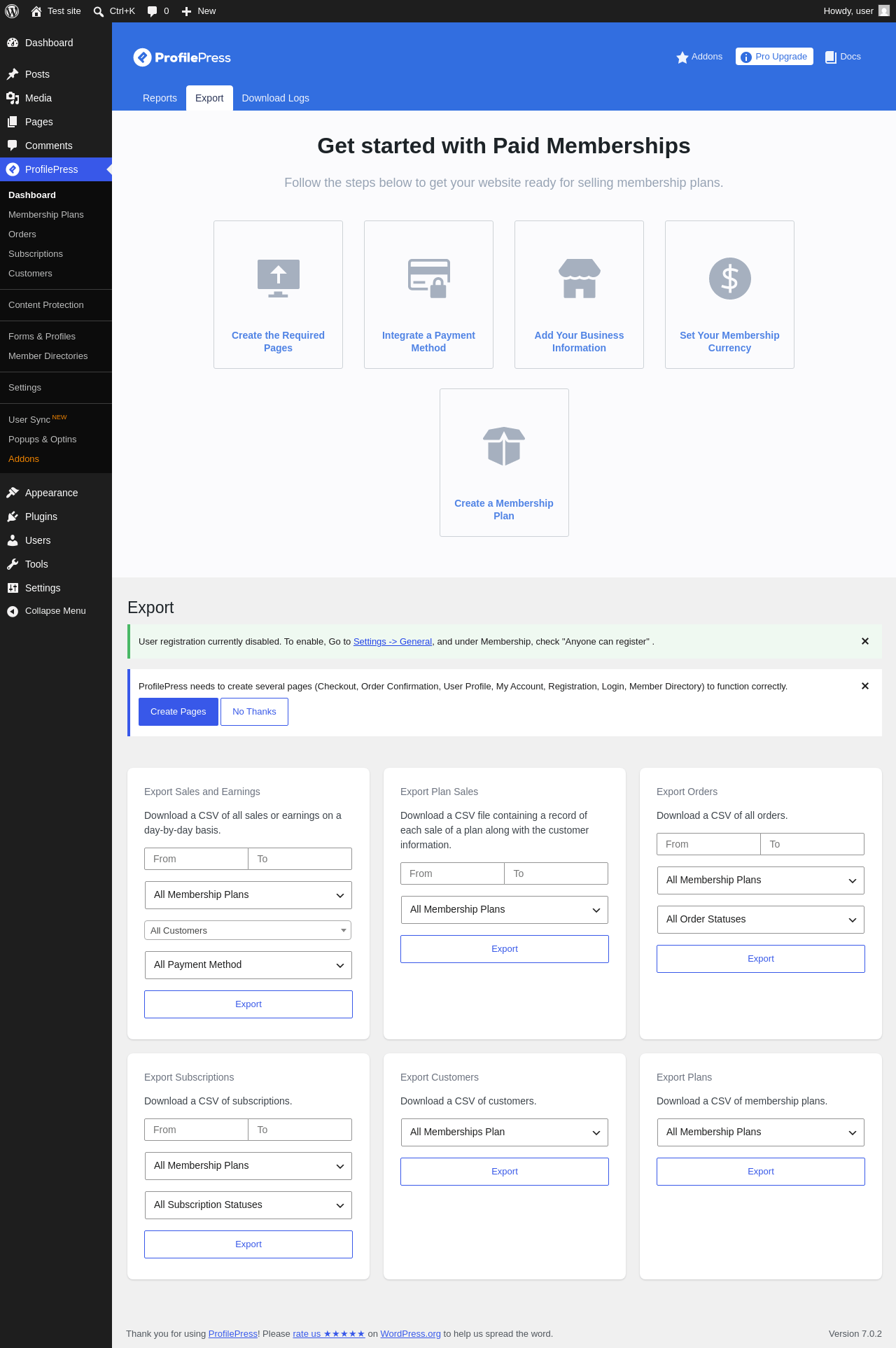Open the Test site home icon
Viewport: 896px width, 1348px height.
point(36,11)
